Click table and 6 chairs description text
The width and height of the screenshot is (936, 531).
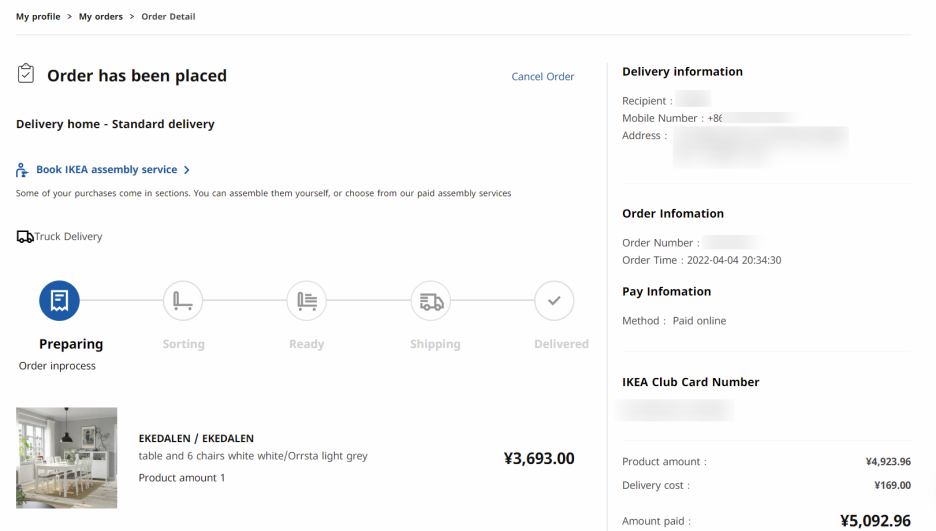click(x=253, y=456)
